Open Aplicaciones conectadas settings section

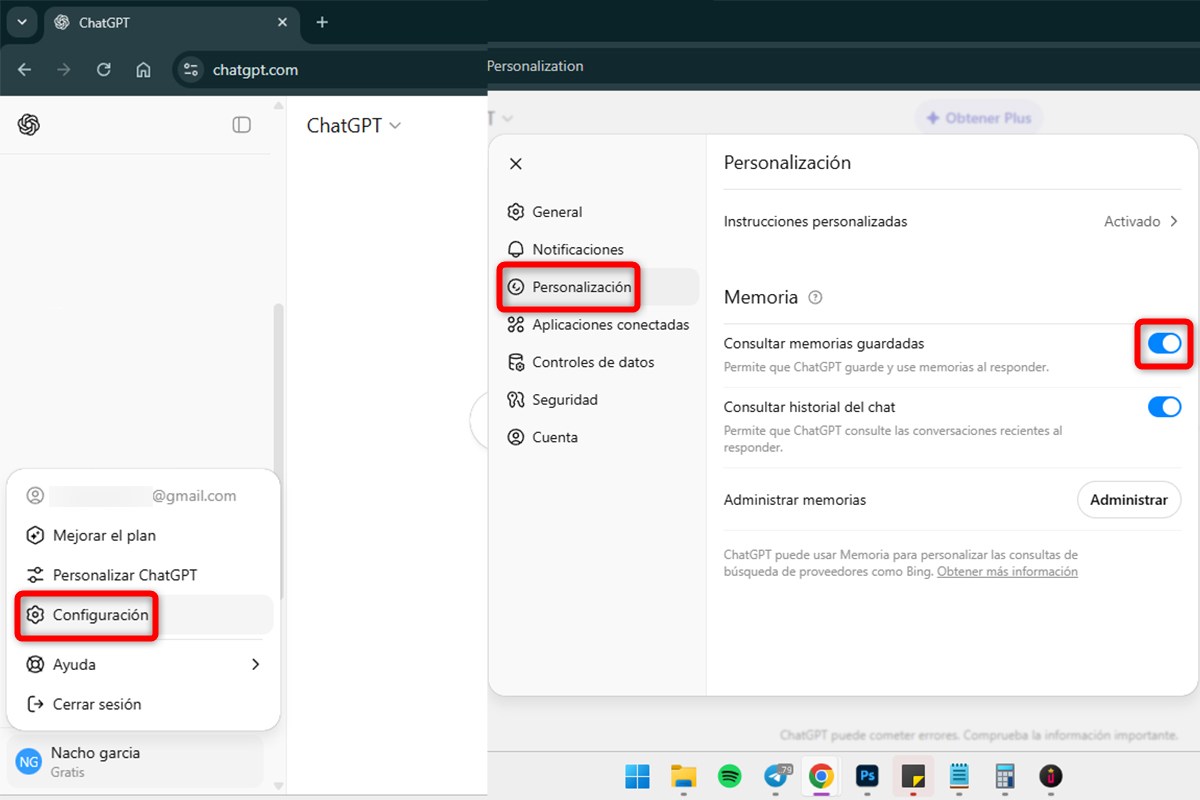pos(598,324)
